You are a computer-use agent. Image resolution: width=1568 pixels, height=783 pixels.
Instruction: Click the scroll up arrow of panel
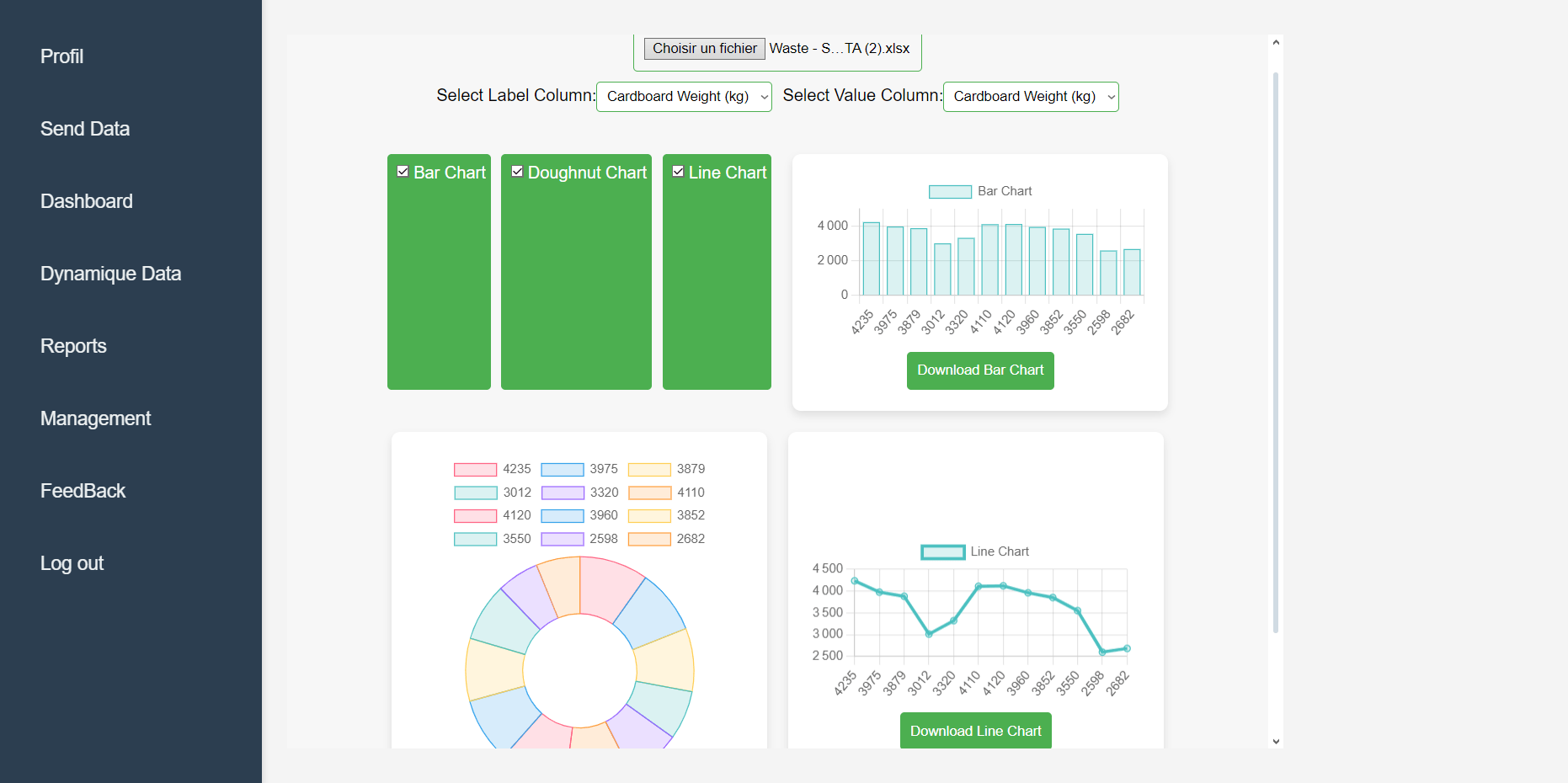click(1276, 42)
